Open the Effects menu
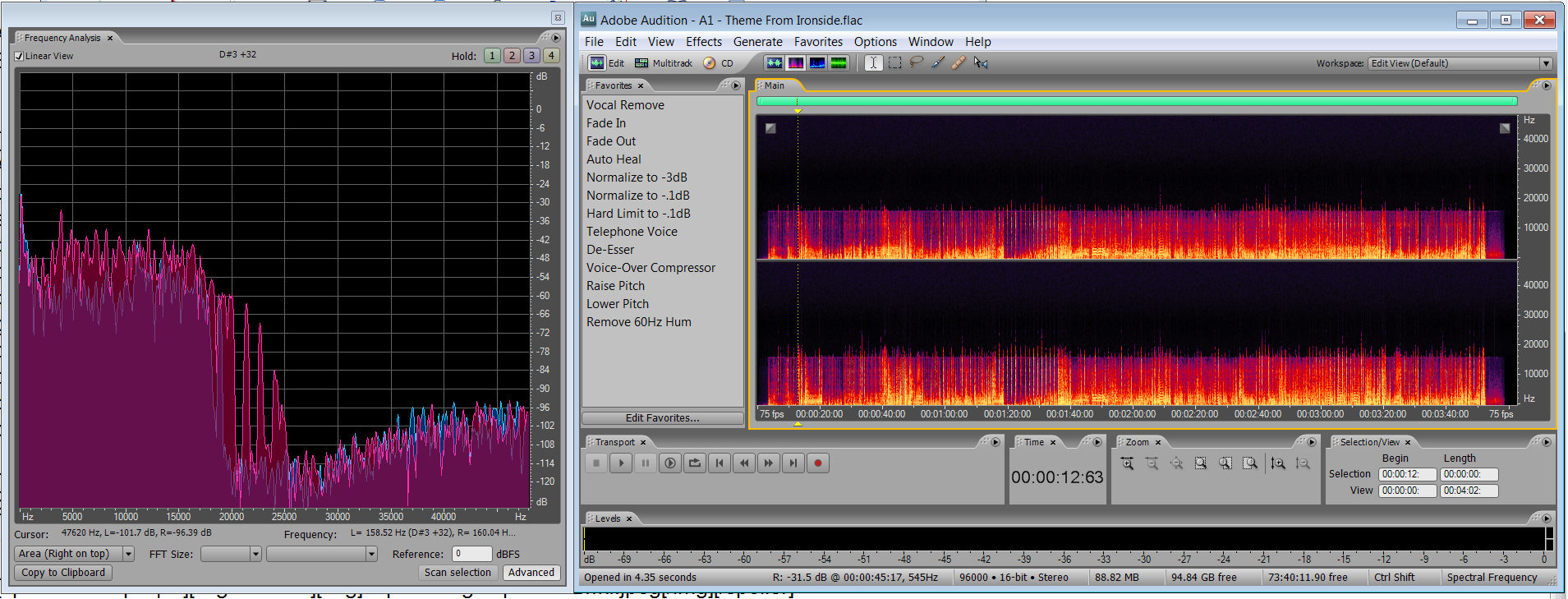This screenshot has height=599, width=1568. pos(703,42)
